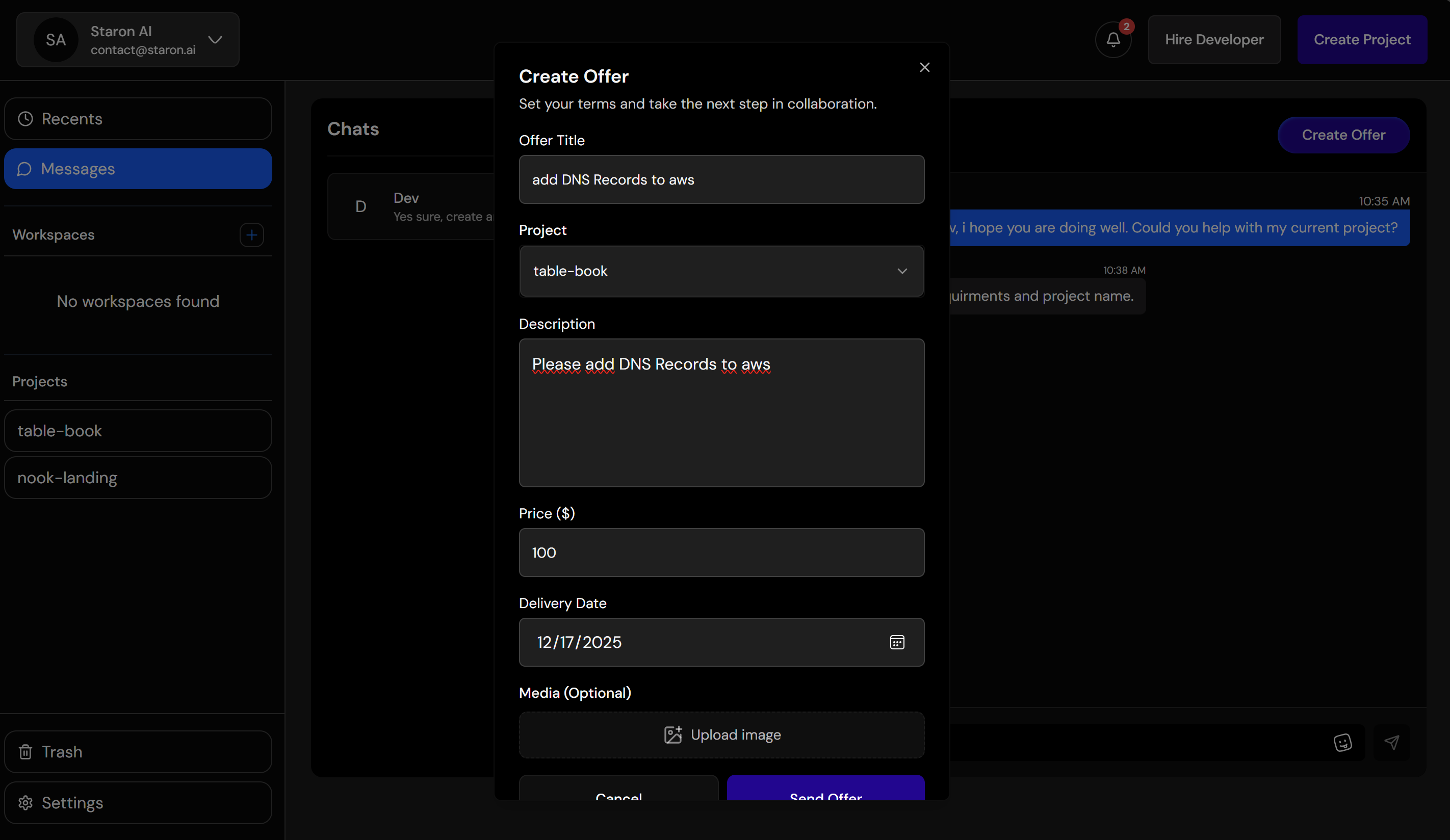The image size is (1450, 840).
Task: Click the Hire Developer button
Action: [x=1214, y=40]
